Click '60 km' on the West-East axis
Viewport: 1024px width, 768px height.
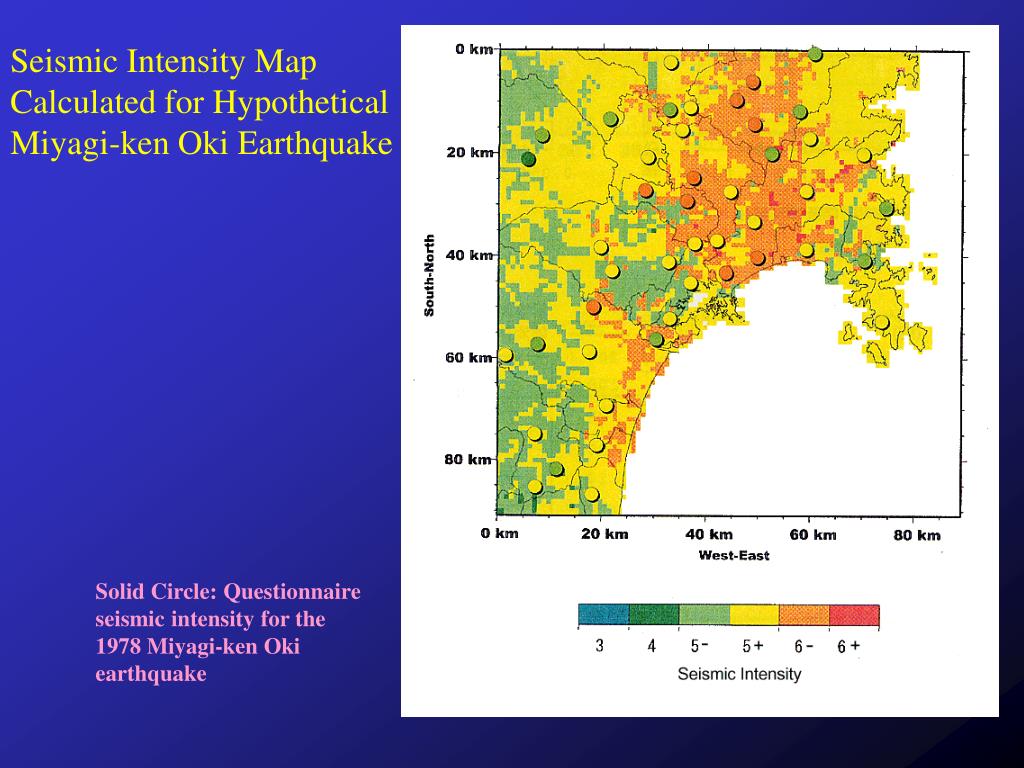click(x=813, y=535)
